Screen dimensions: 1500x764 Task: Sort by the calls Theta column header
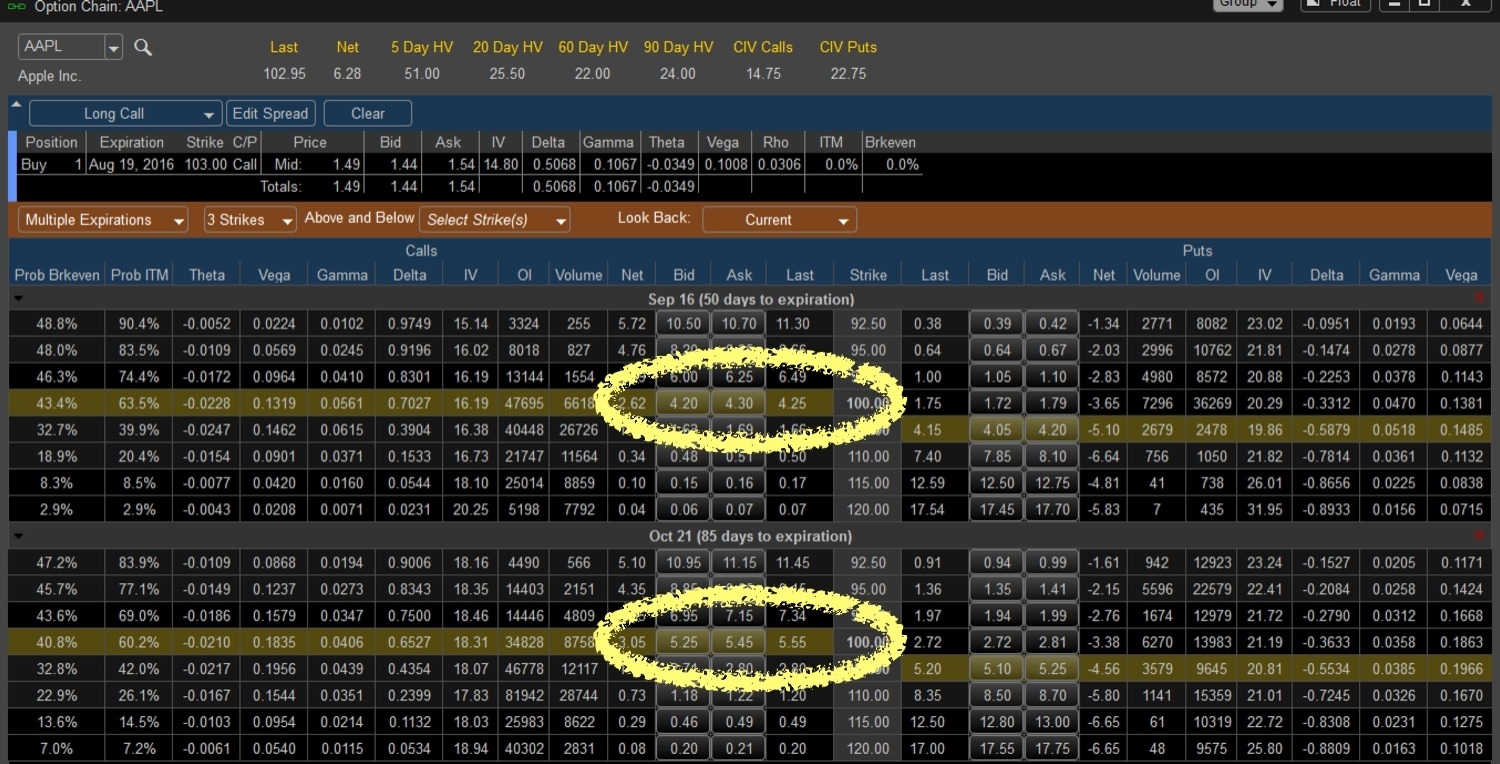(207, 275)
